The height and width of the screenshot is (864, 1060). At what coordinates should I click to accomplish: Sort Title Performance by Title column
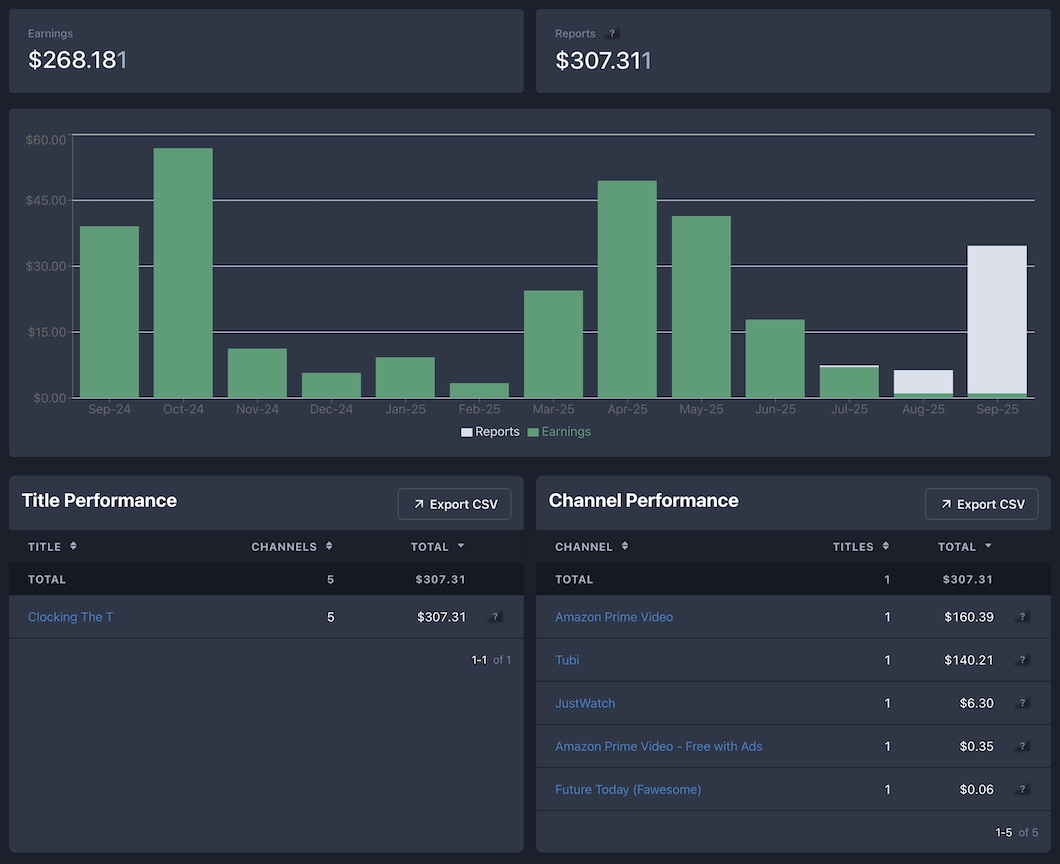tap(52, 547)
